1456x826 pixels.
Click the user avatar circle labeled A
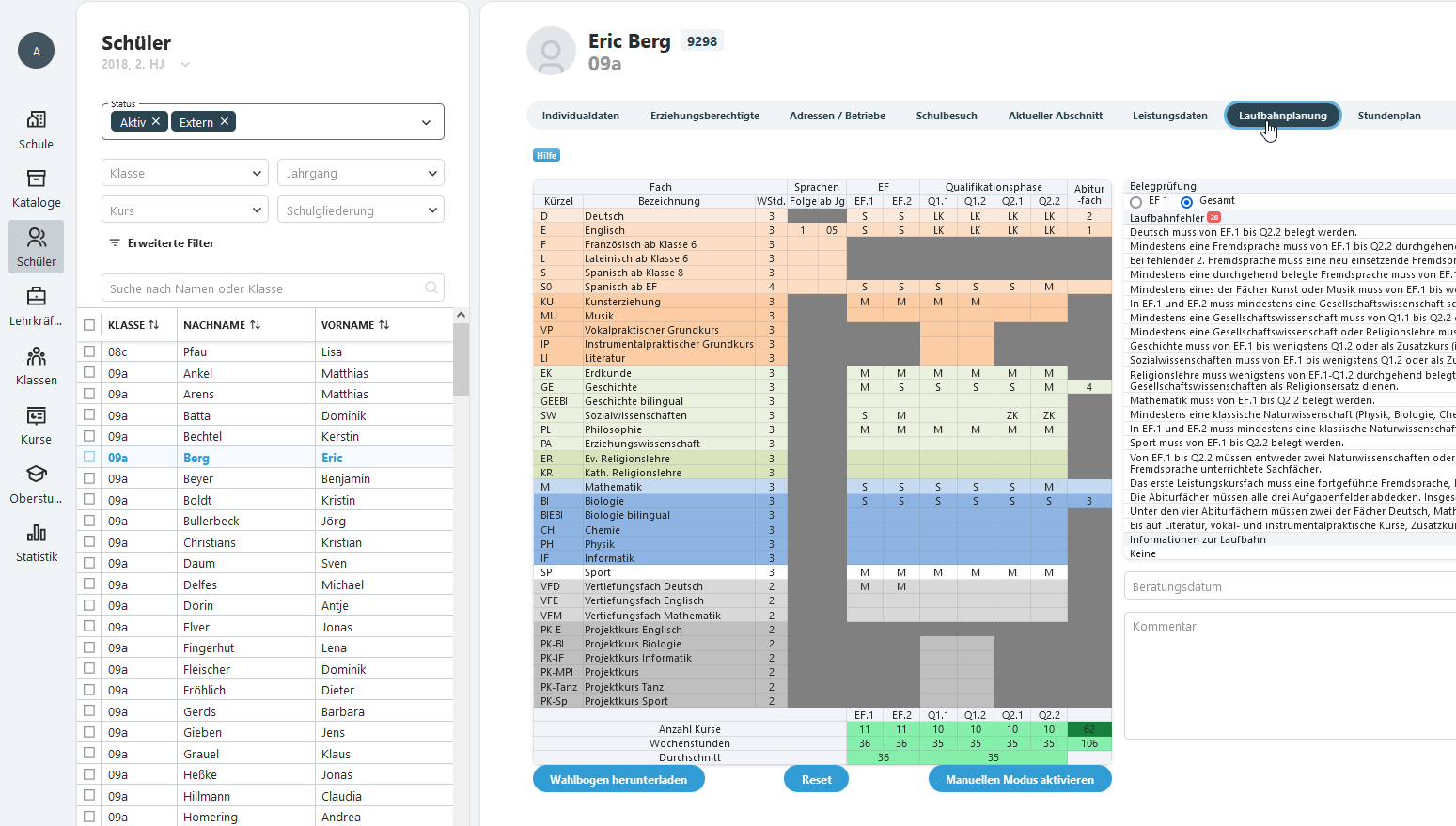(x=36, y=51)
